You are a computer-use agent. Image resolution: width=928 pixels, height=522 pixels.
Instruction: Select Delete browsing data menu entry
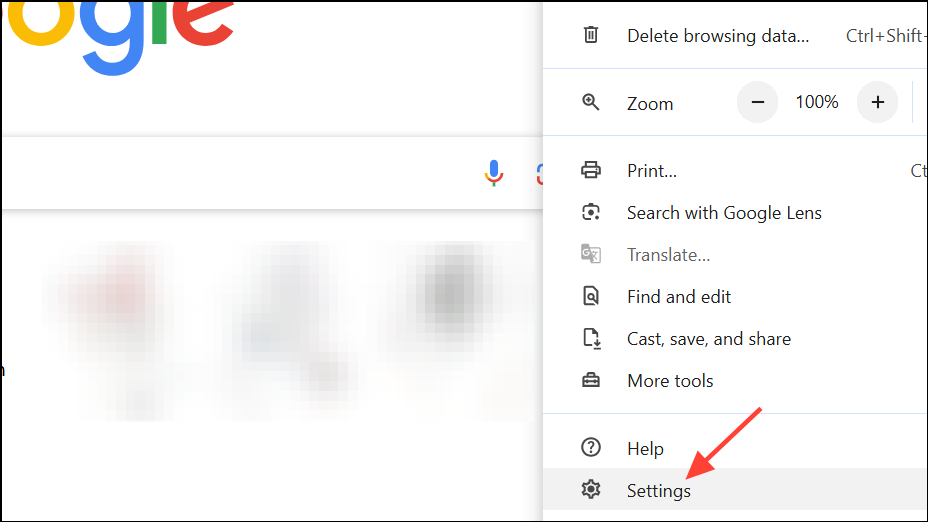[735, 36]
